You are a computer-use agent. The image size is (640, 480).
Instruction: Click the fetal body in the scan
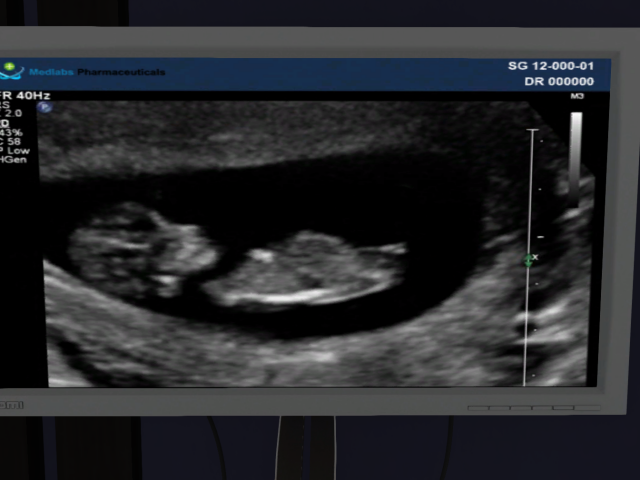305,270
